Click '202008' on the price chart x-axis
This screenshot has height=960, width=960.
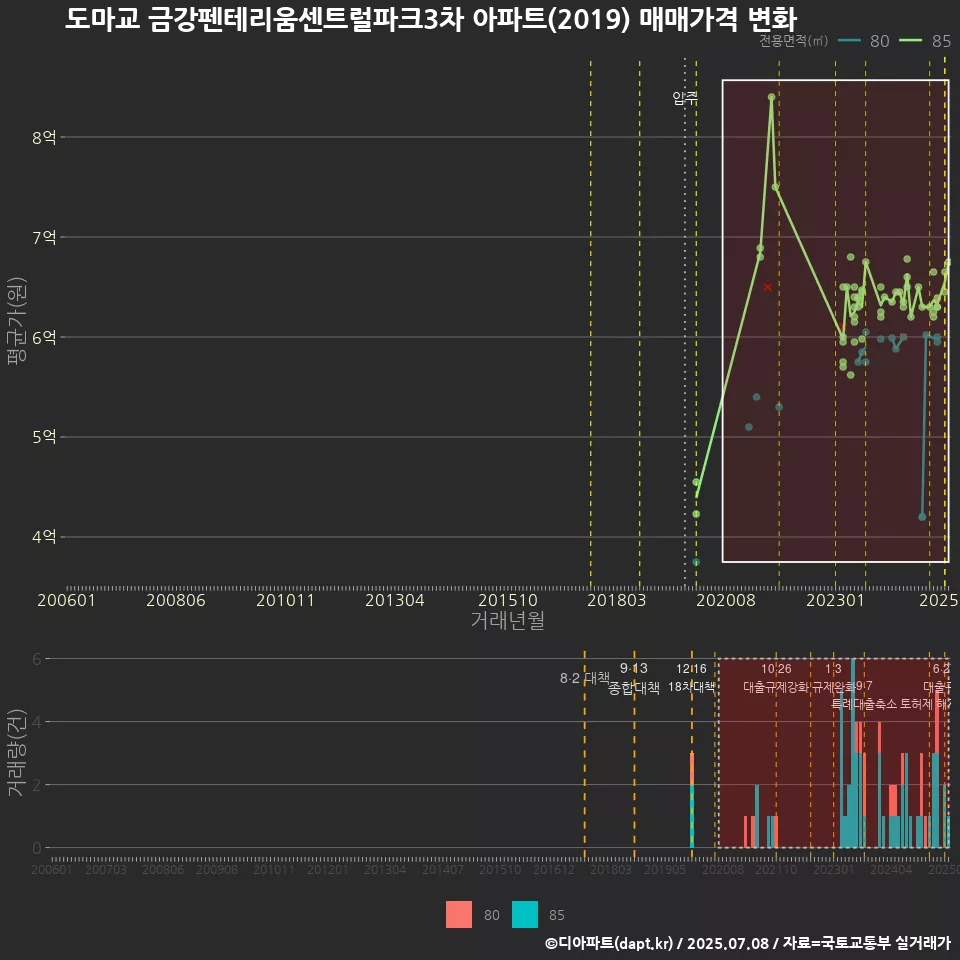726,600
